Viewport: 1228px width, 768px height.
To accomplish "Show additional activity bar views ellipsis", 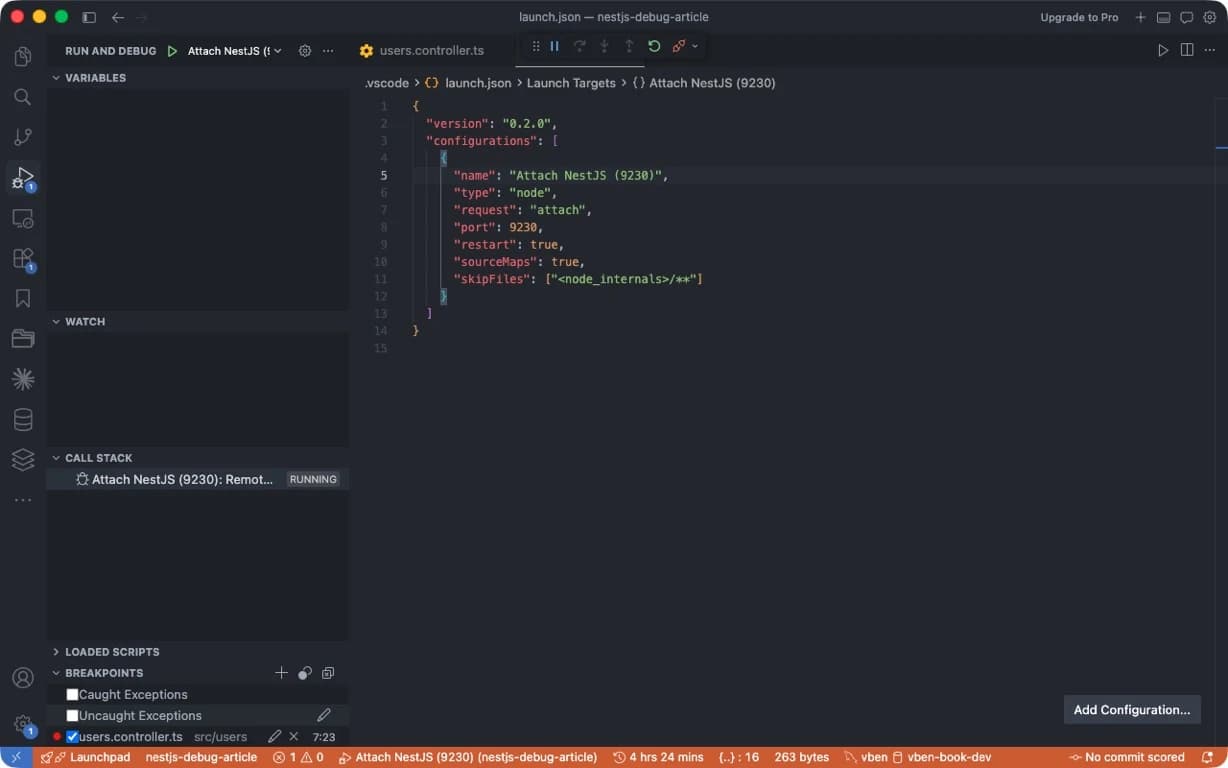I will (x=23, y=499).
